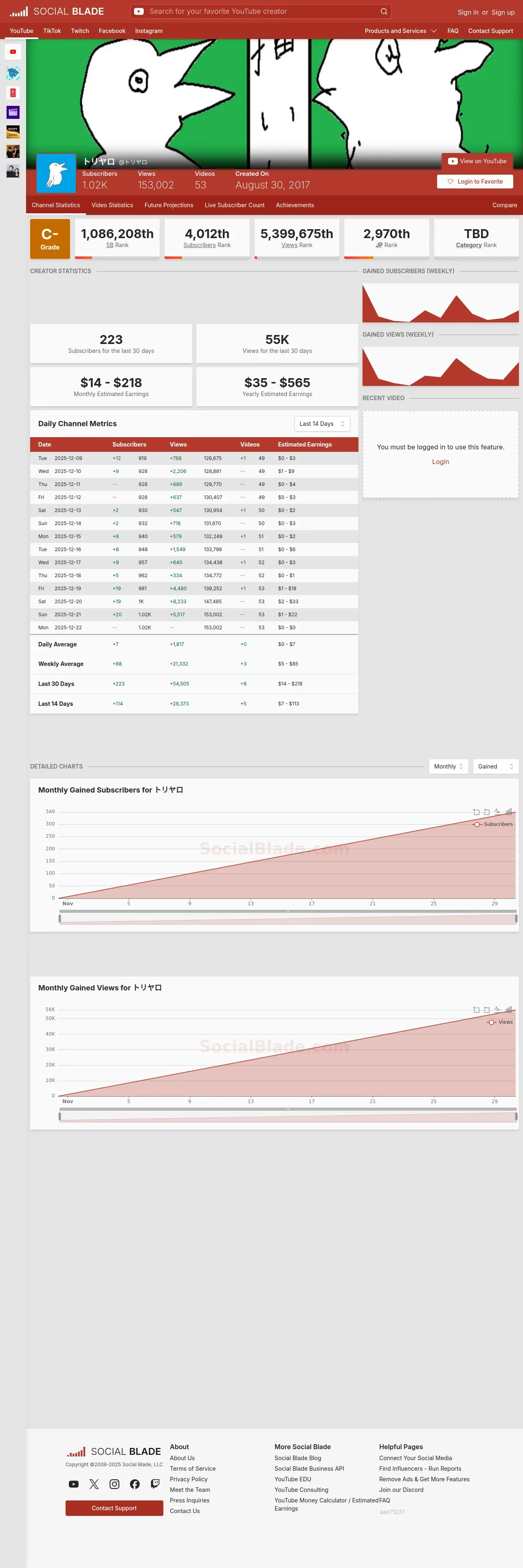This screenshot has width=523, height=1568.
Task: Open the MrBeast channel thumbnail in the sidebar
Action: tap(13, 73)
